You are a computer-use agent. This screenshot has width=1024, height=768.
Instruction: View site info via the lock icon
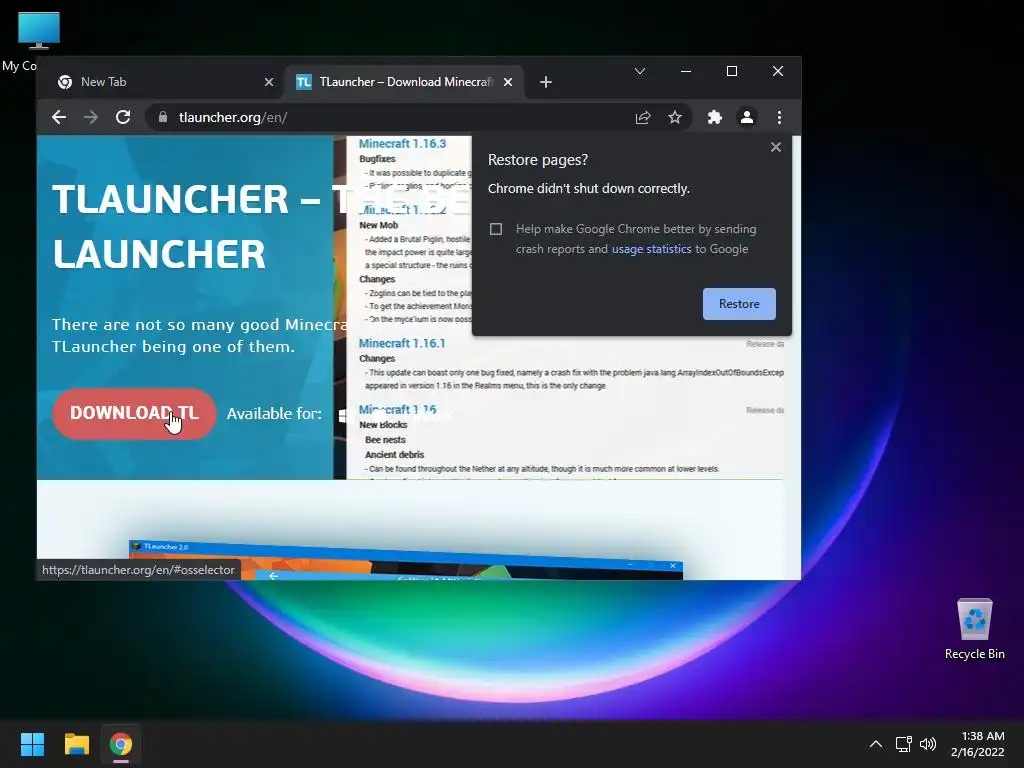coord(163,118)
